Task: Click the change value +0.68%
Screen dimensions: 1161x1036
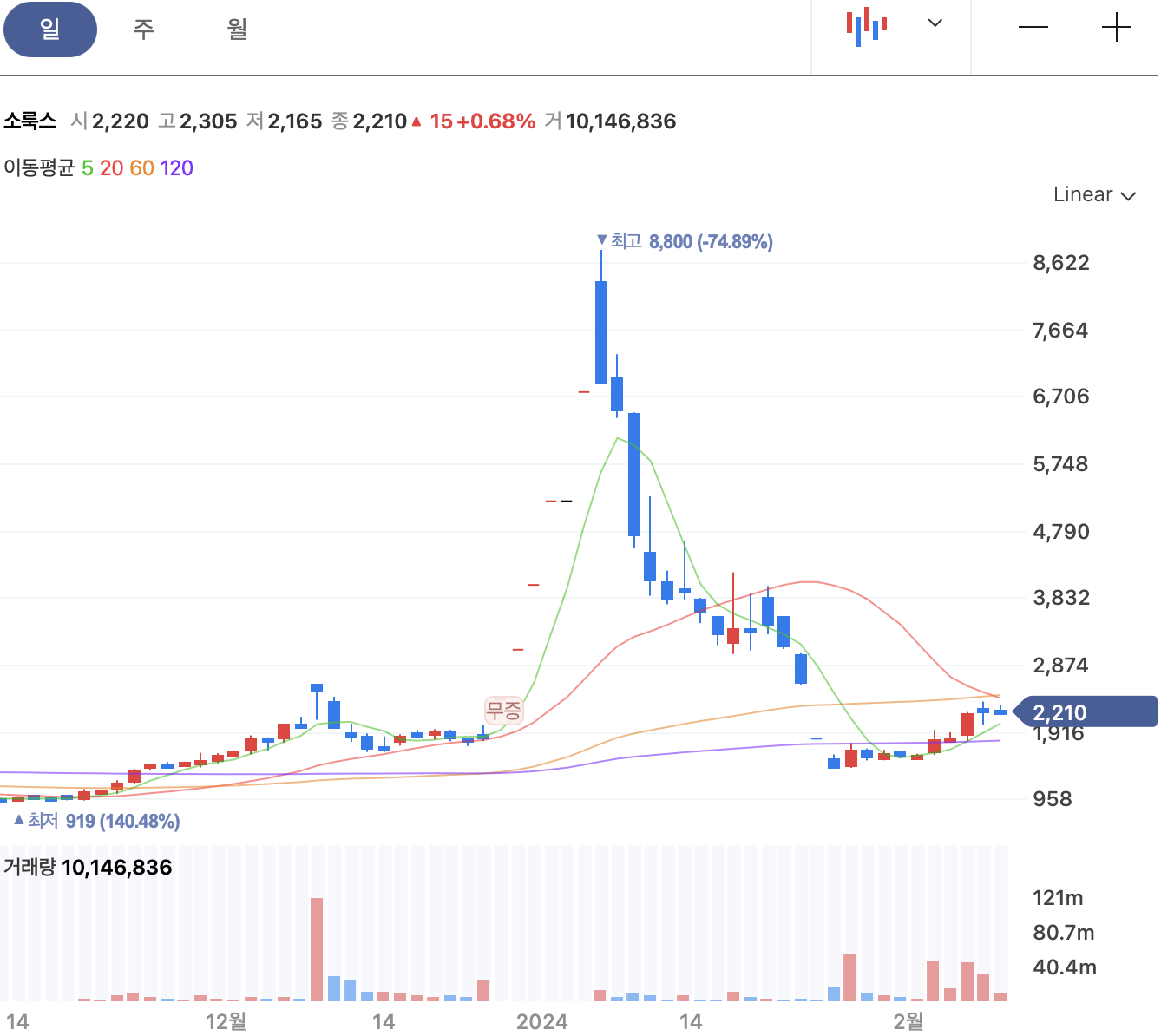Action: [495, 121]
